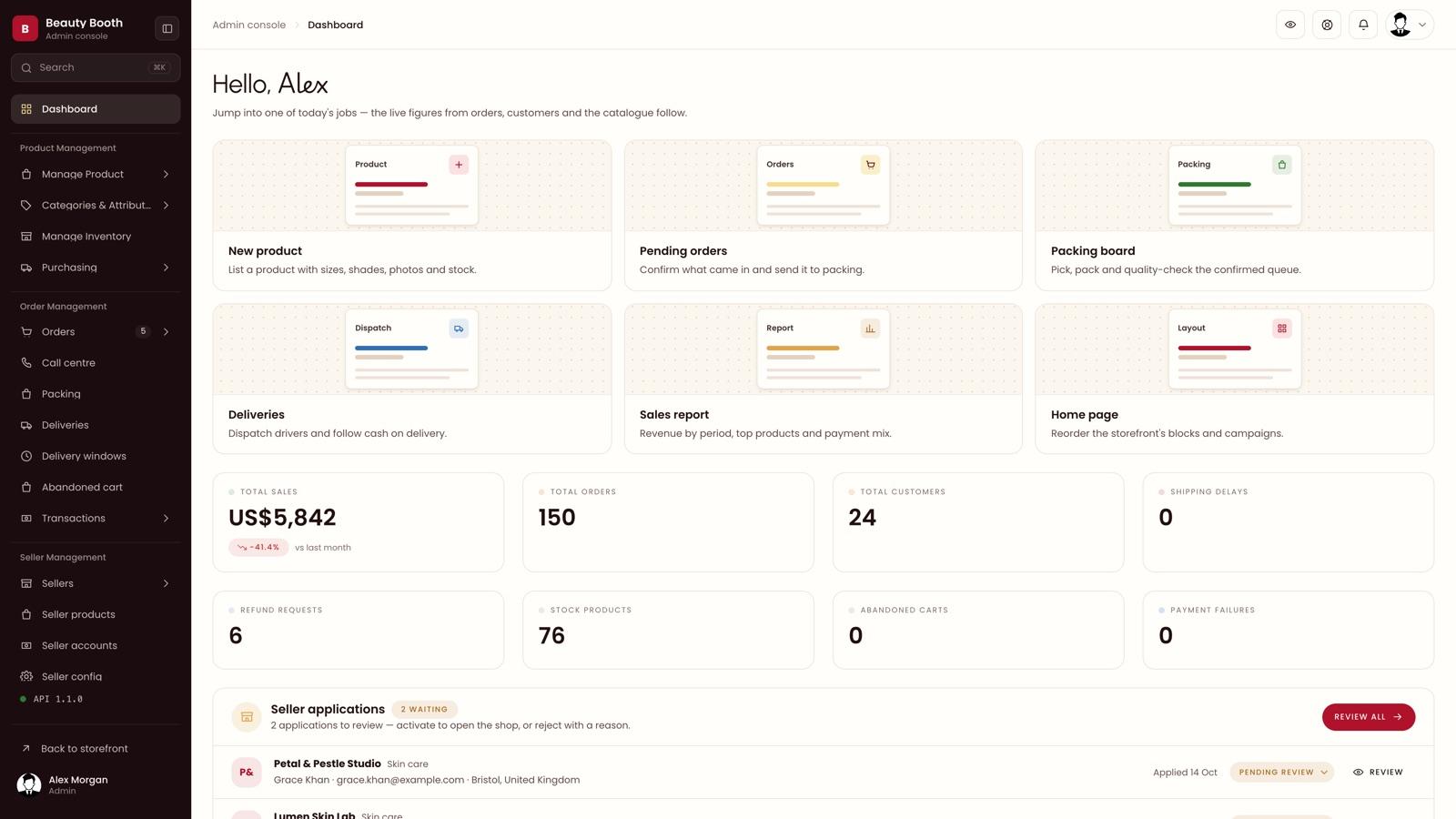Screen dimensions: 1456x819
Task: Click the store icon beside Seller applications
Action: 247,717
